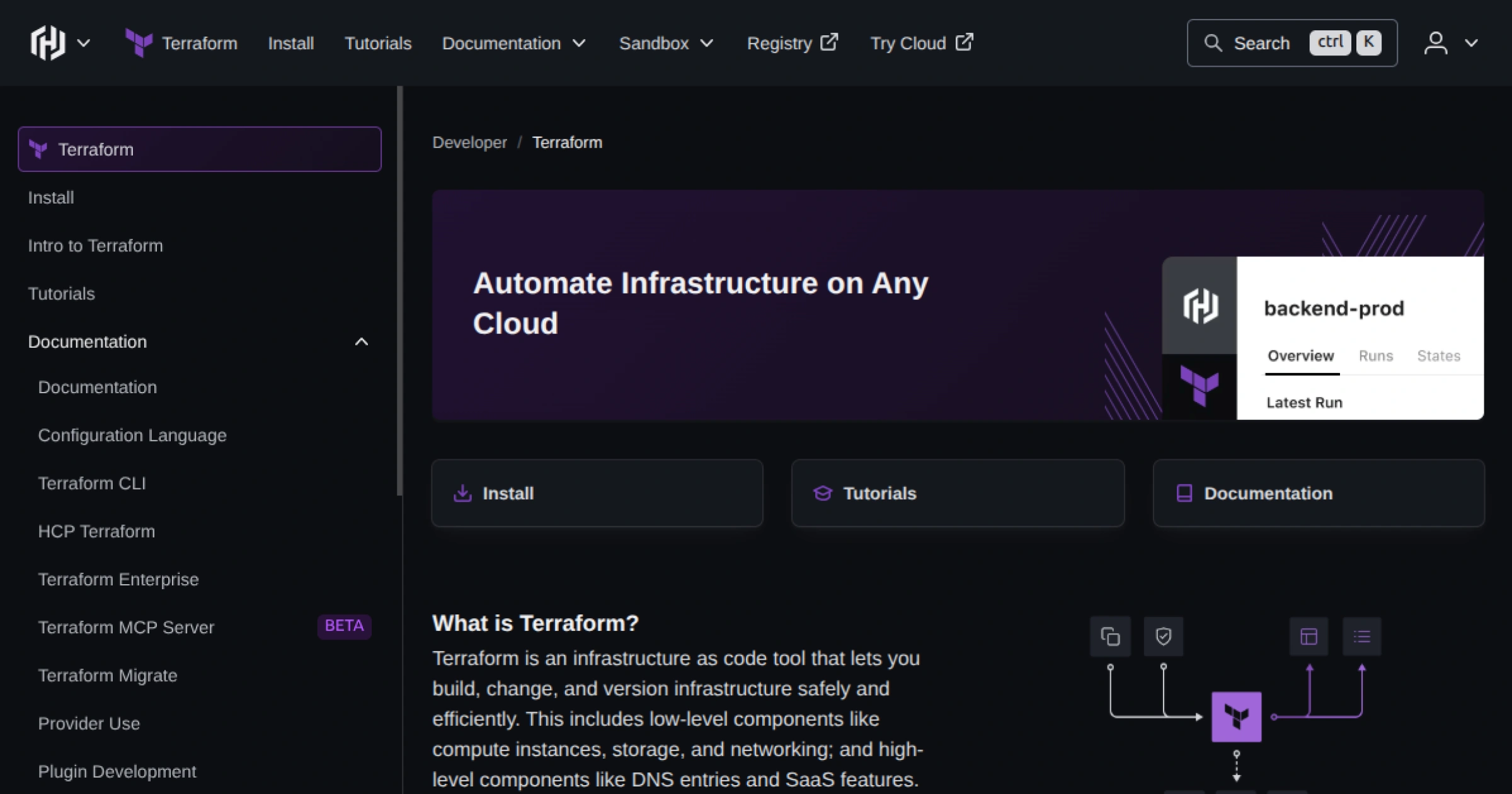Click the book icon on Documentation card

[x=1184, y=493]
